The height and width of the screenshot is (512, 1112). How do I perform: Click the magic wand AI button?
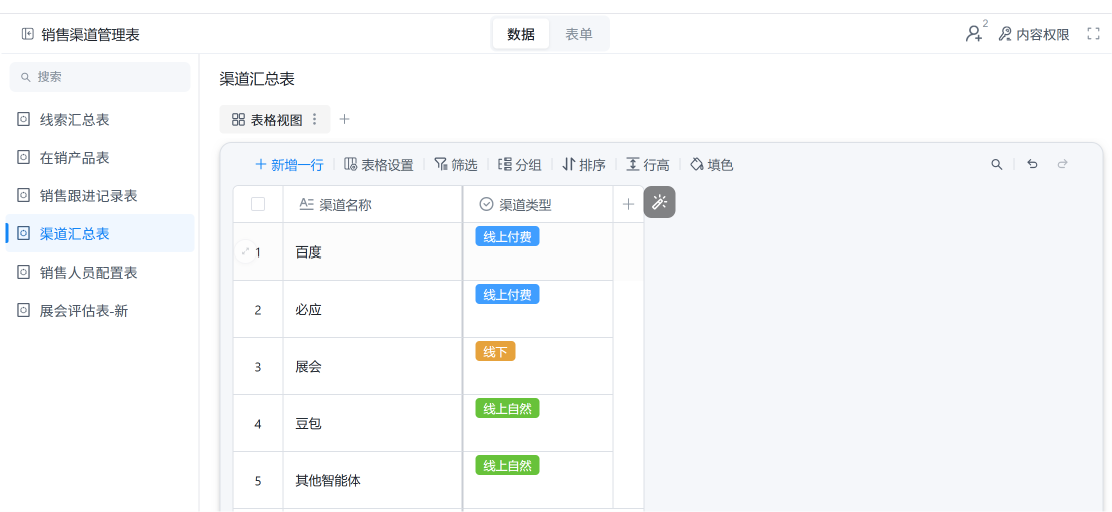[x=660, y=202]
